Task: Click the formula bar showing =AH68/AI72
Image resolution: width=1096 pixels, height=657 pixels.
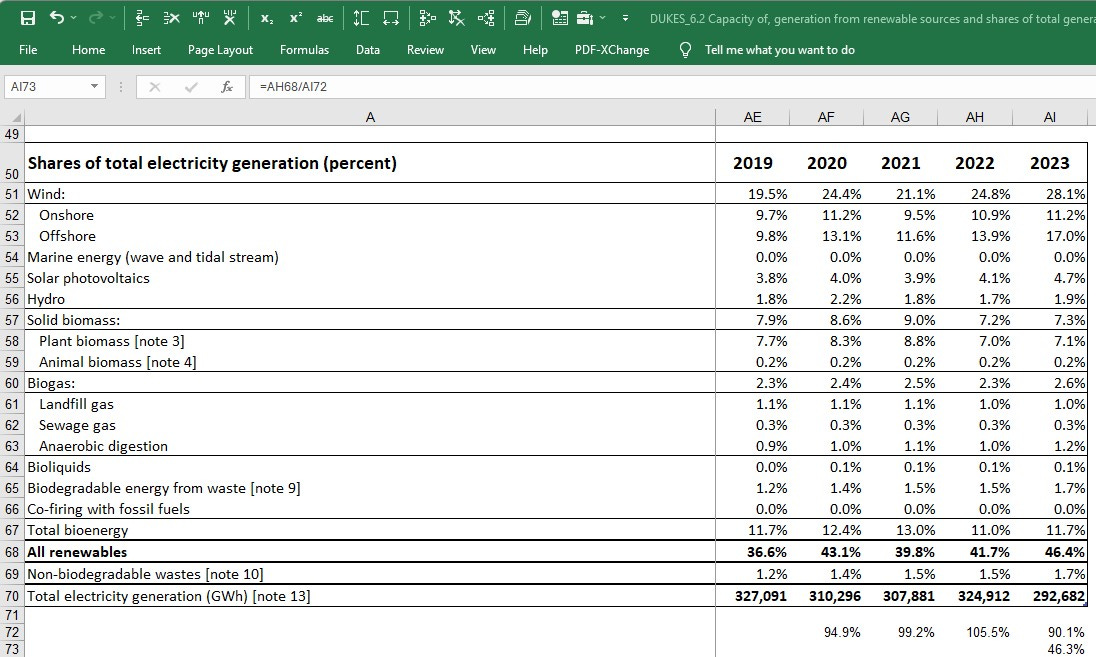Action: click(x=671, y=87)
